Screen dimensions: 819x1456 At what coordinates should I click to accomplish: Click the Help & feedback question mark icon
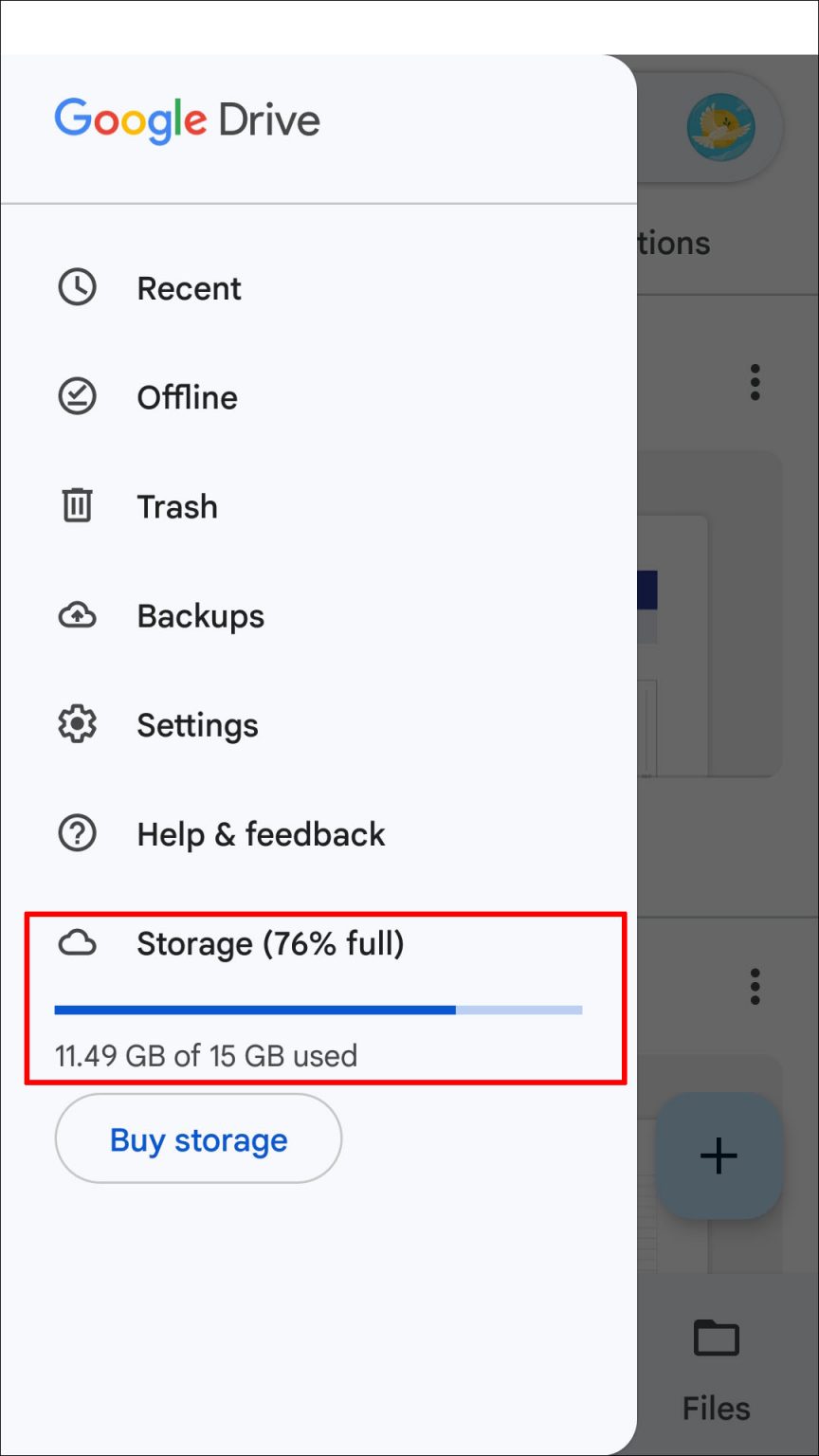77,833
